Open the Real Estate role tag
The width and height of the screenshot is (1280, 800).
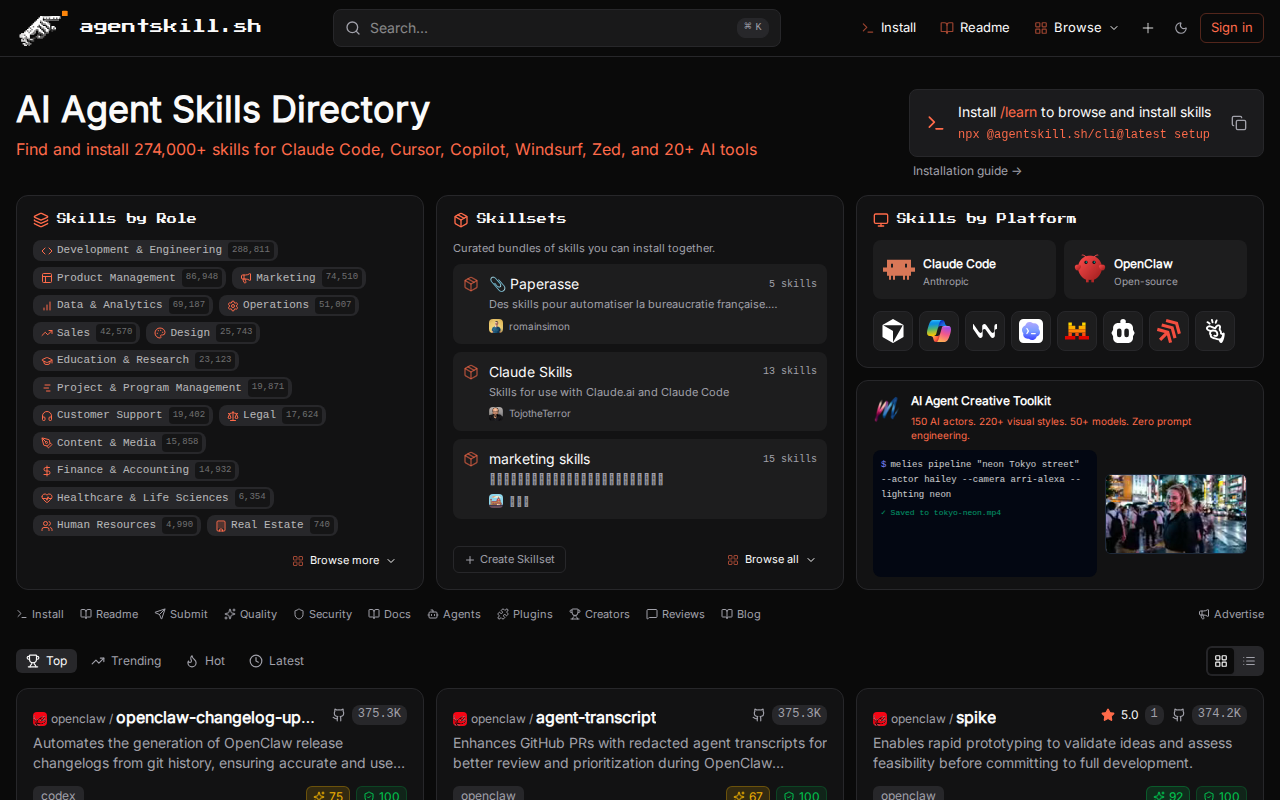tap(272, 525)
